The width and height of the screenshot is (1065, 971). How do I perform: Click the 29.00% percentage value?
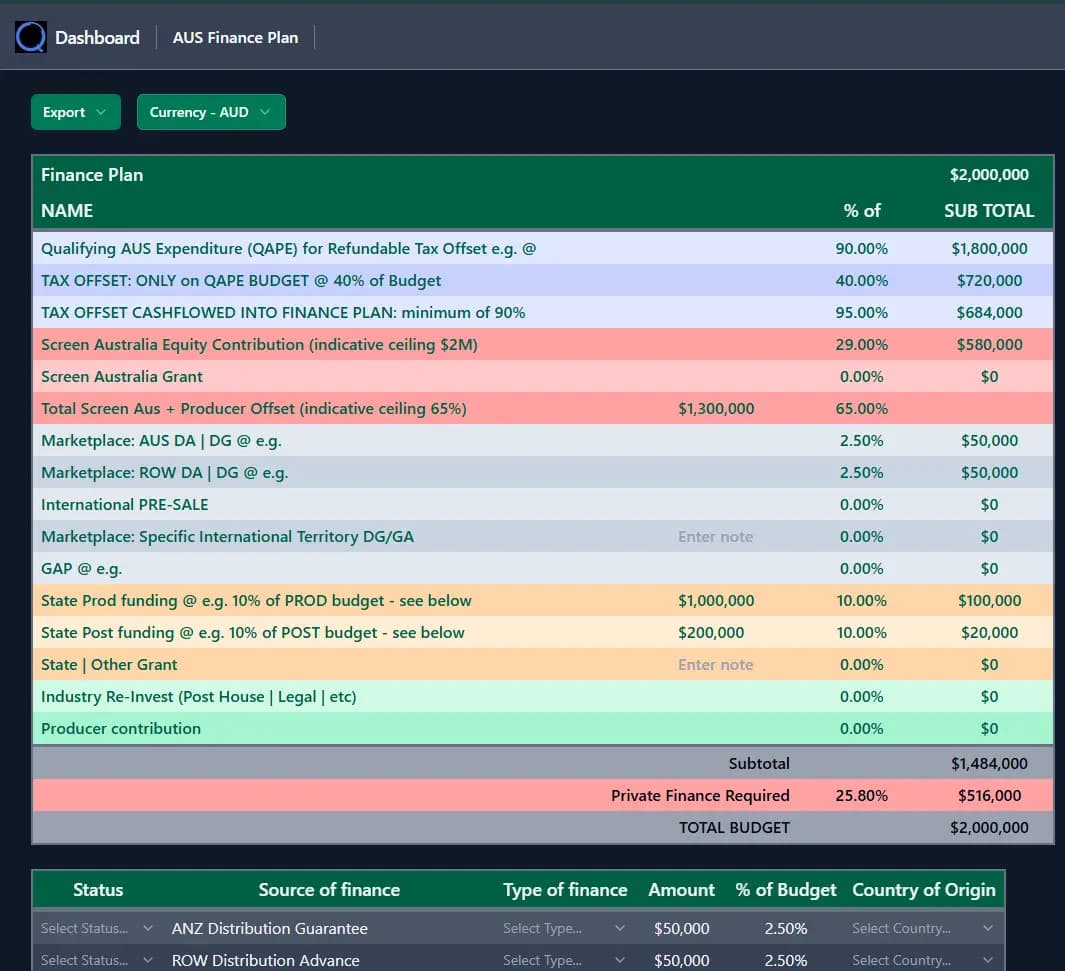861,344
